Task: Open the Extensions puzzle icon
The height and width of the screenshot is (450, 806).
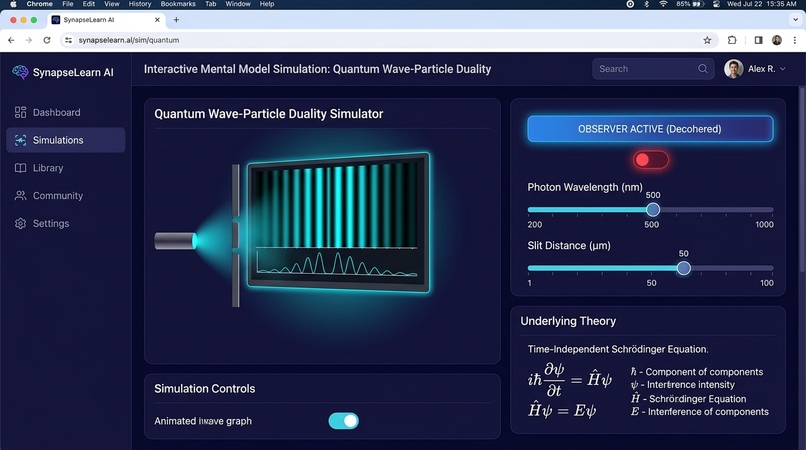Action: point(732,40)
